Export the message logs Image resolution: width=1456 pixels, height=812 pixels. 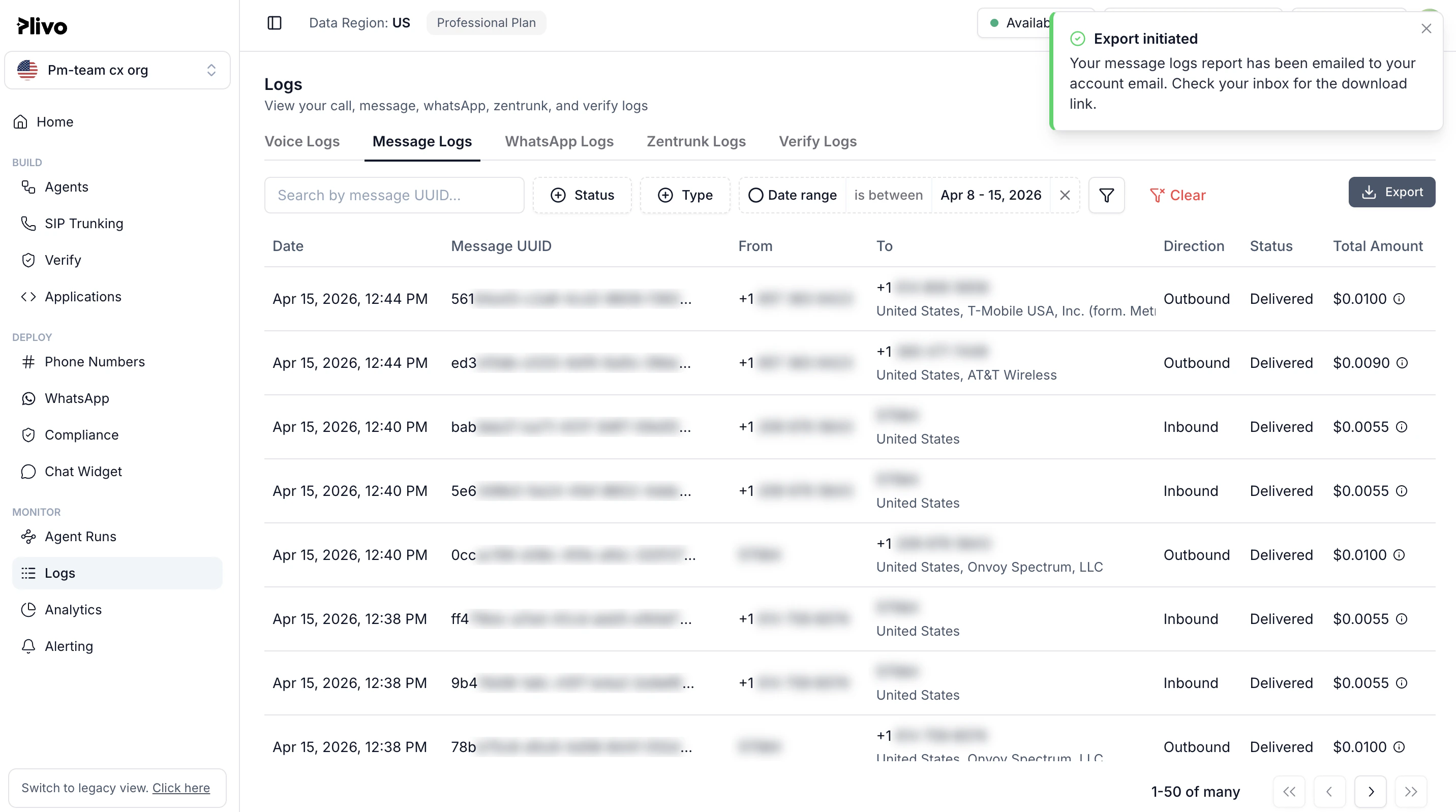click(x=1391, y=193)
